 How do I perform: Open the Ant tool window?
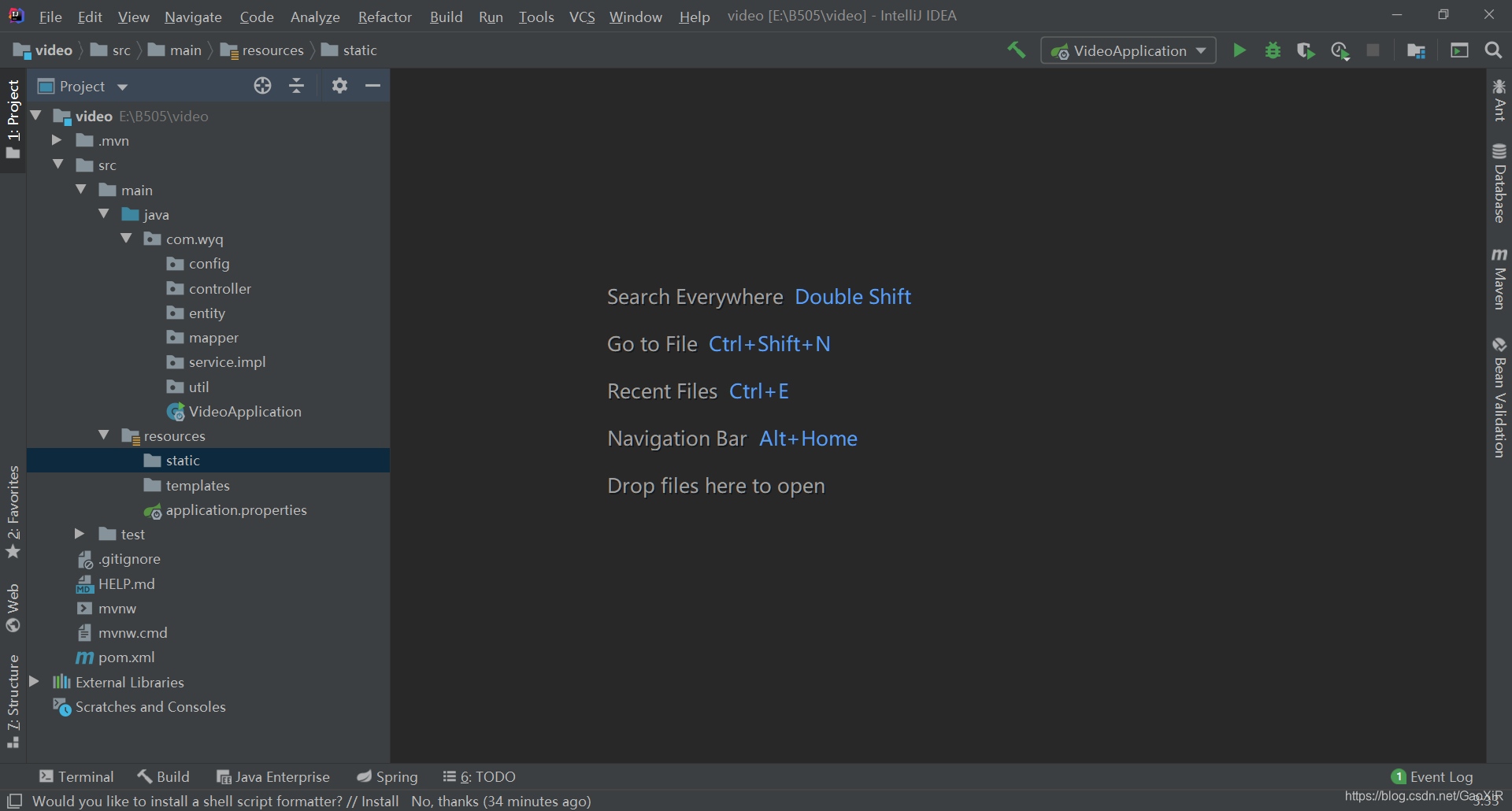coord(1499,100)
